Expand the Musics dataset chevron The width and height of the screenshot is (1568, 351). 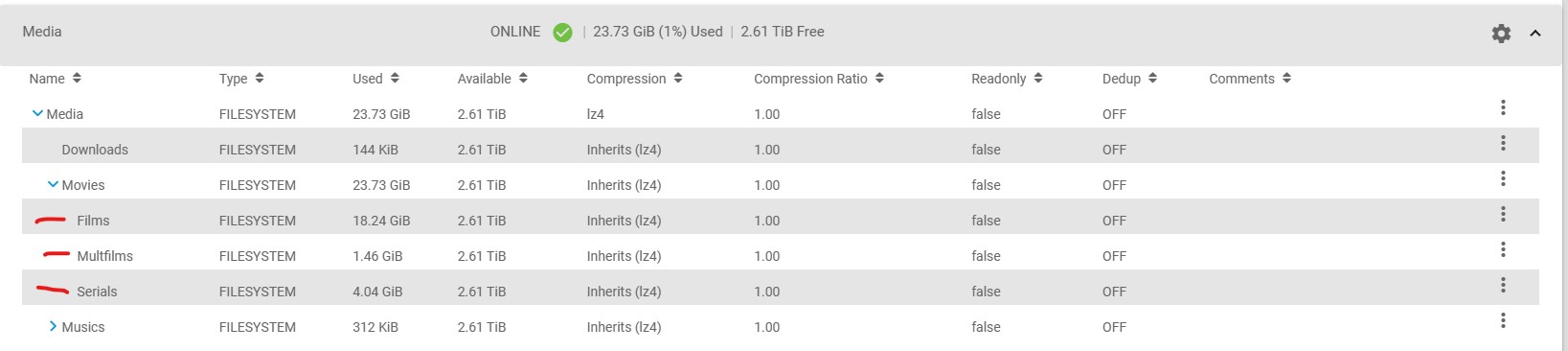pyautogui.click(x=53, y=326)
